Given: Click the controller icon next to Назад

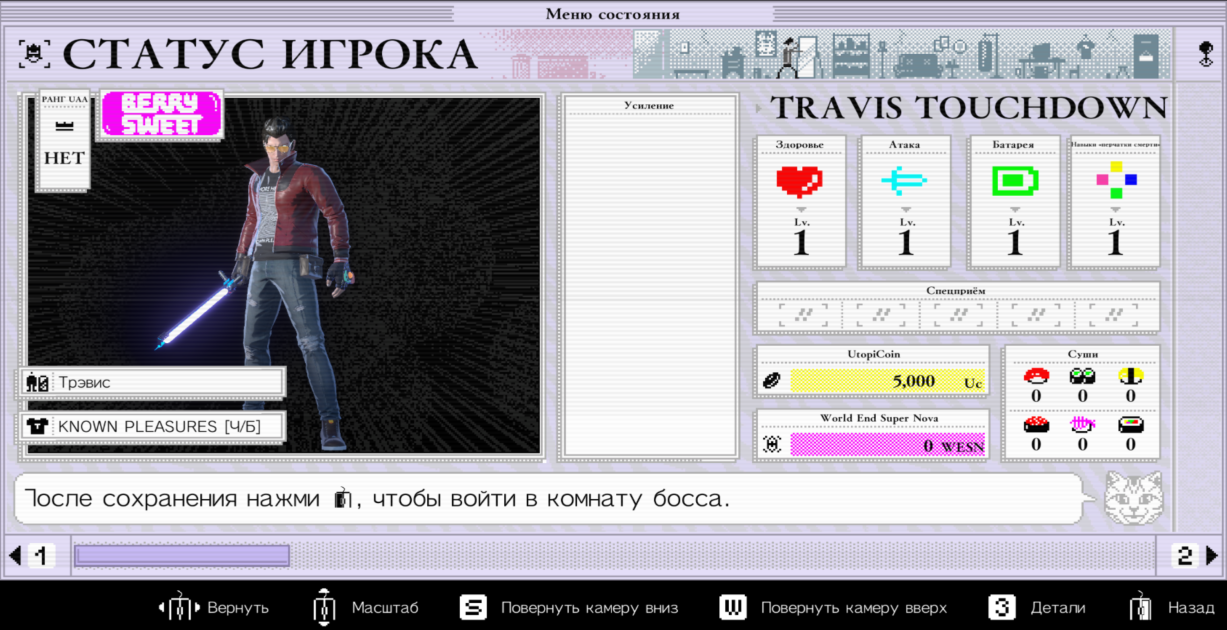Looking at the screenshot, I should click(1140, 607).
